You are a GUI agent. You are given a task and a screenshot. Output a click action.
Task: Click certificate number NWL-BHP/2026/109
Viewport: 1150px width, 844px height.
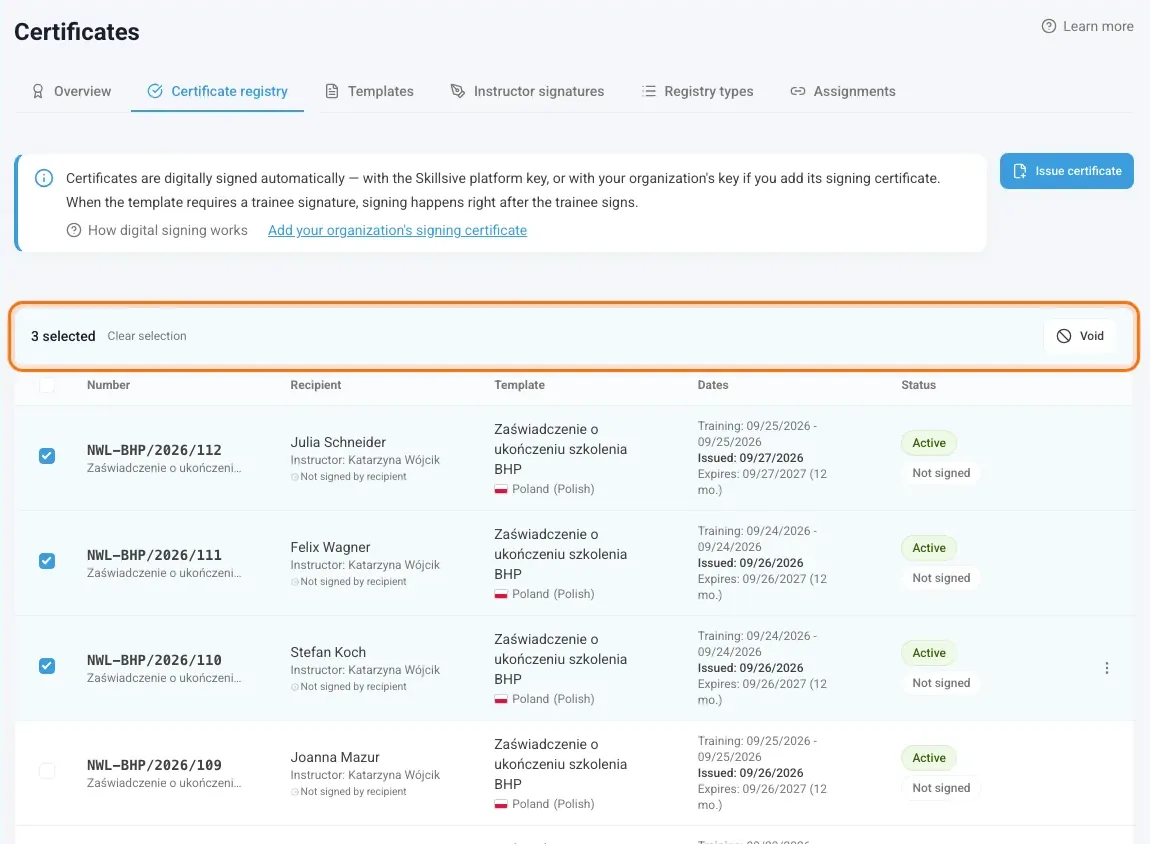(154, 765)
